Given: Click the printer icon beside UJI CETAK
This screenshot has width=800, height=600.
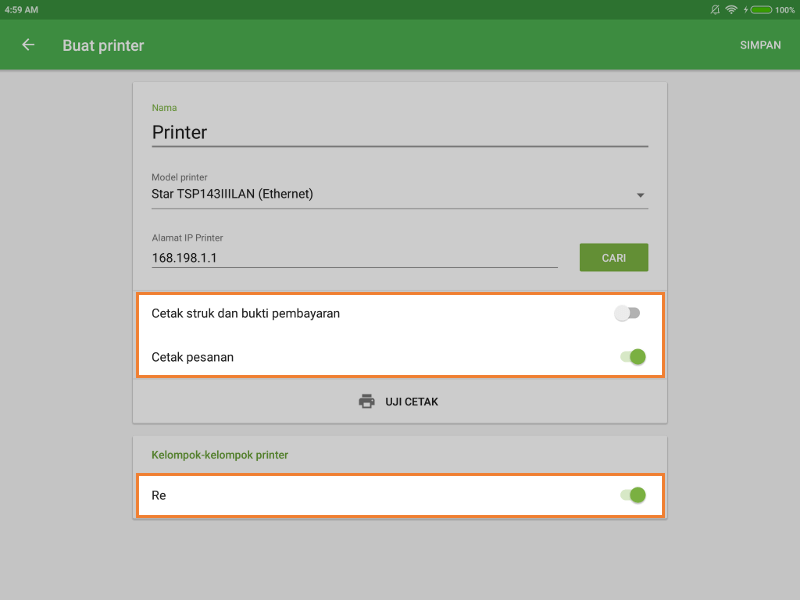Looking at the screenshot, I should point(366,402).
